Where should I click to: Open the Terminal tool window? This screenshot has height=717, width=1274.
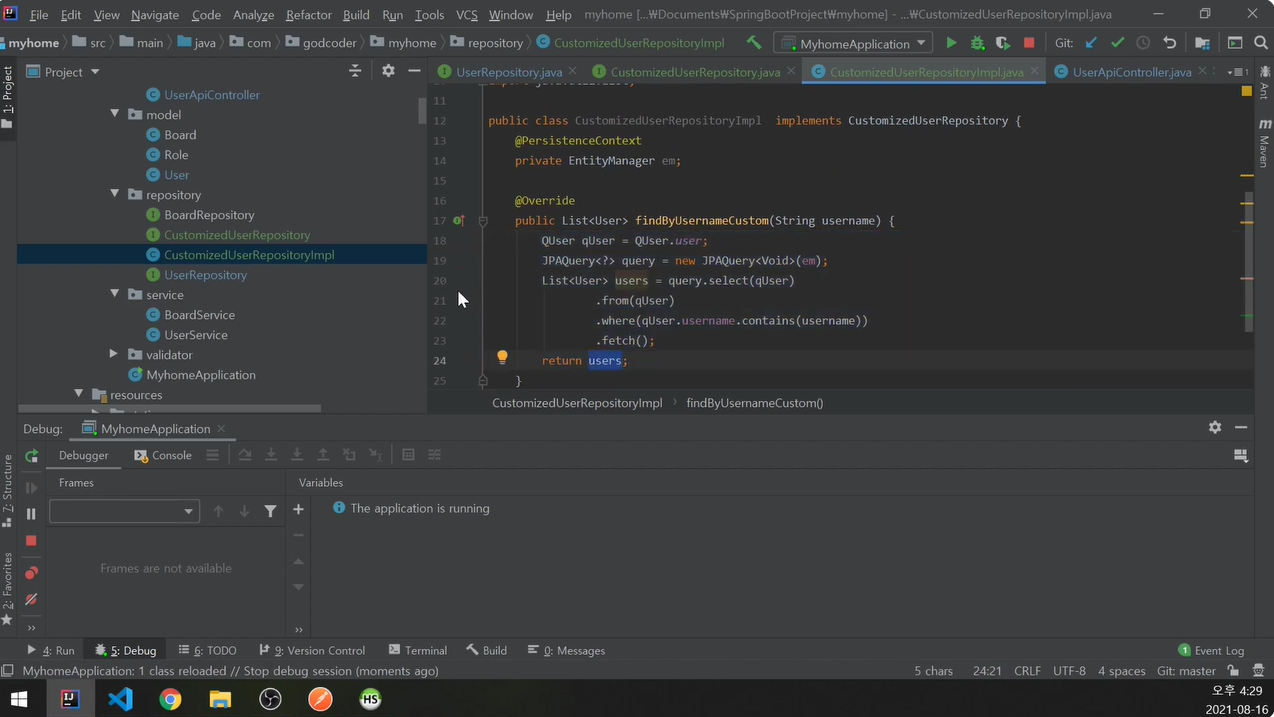(x=417, y=650)
